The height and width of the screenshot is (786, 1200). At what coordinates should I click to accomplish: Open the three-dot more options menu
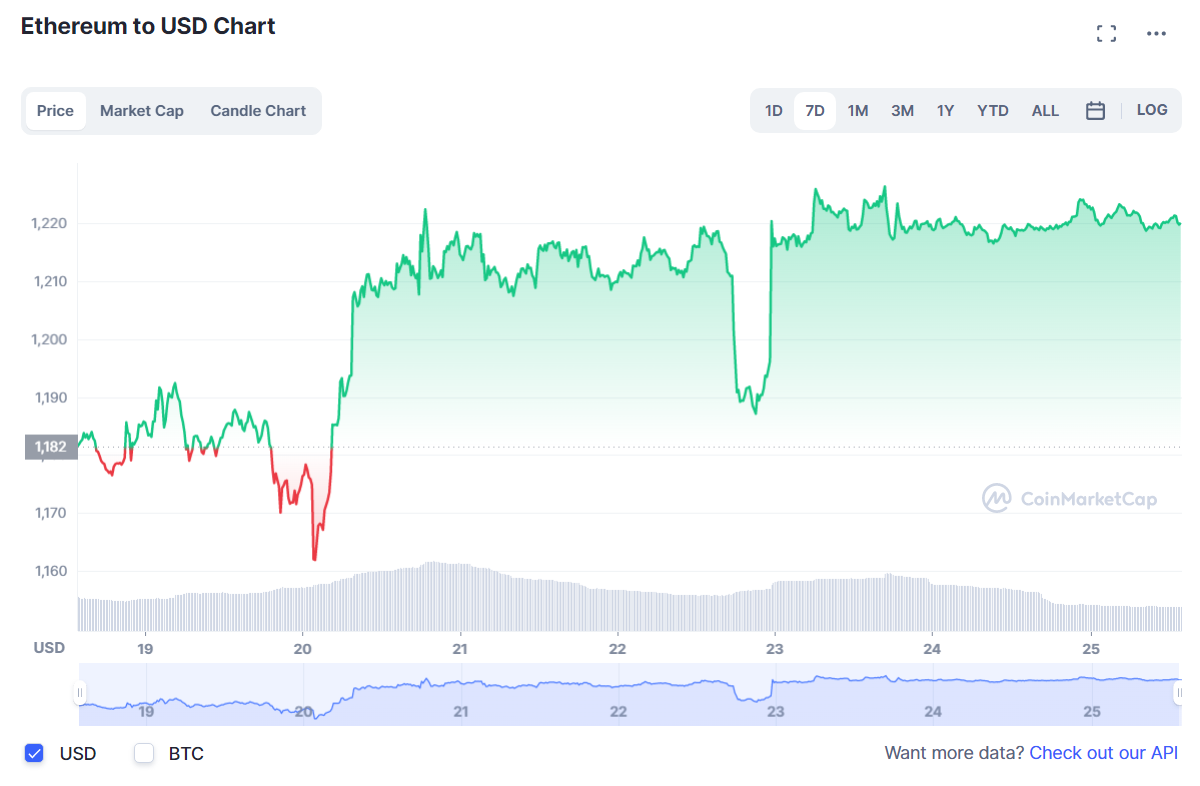[1157, 34]
